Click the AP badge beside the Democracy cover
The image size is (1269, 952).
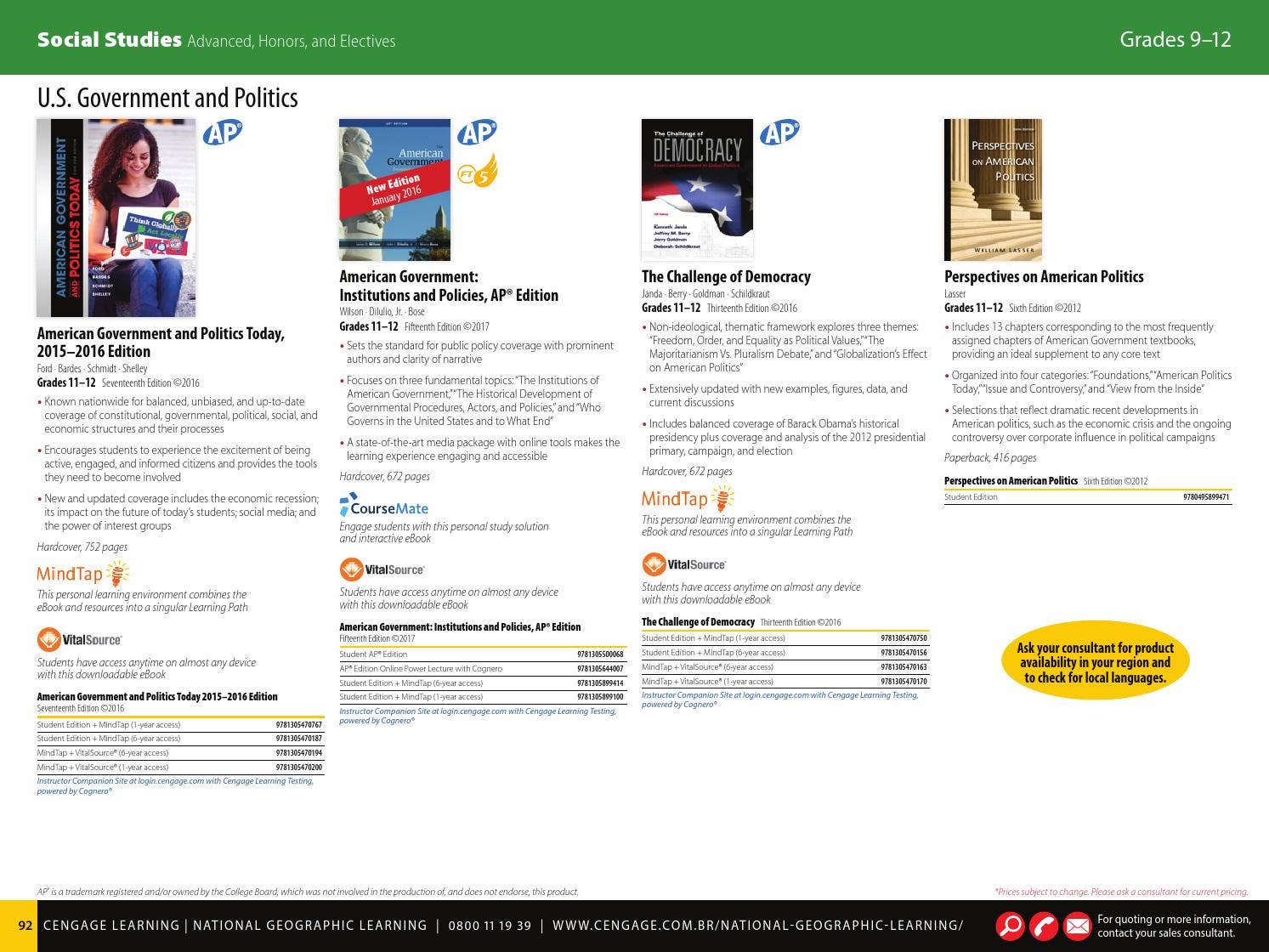(x=779, y=133)
